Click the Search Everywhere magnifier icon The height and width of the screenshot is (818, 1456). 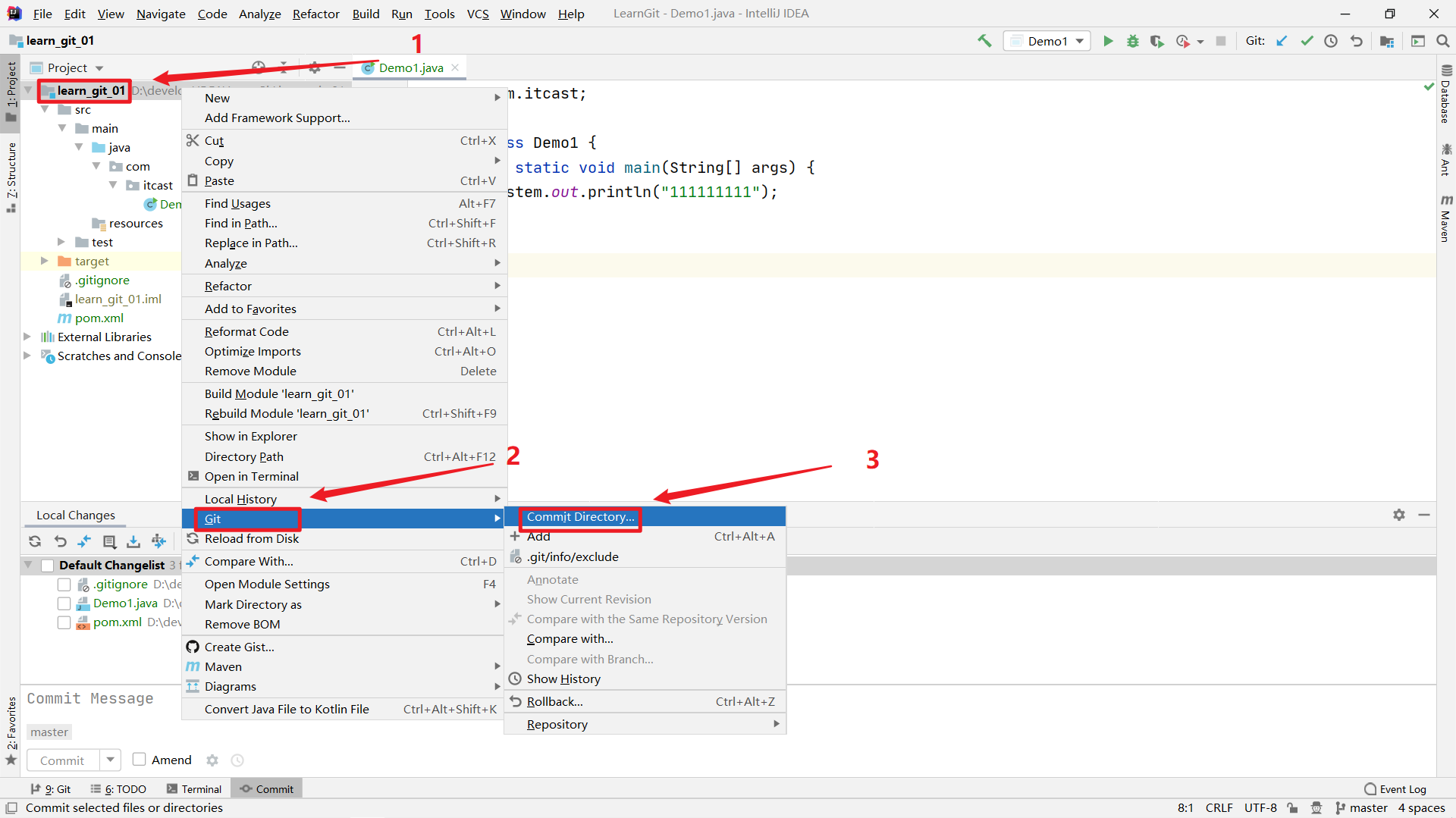point(1442,41)
